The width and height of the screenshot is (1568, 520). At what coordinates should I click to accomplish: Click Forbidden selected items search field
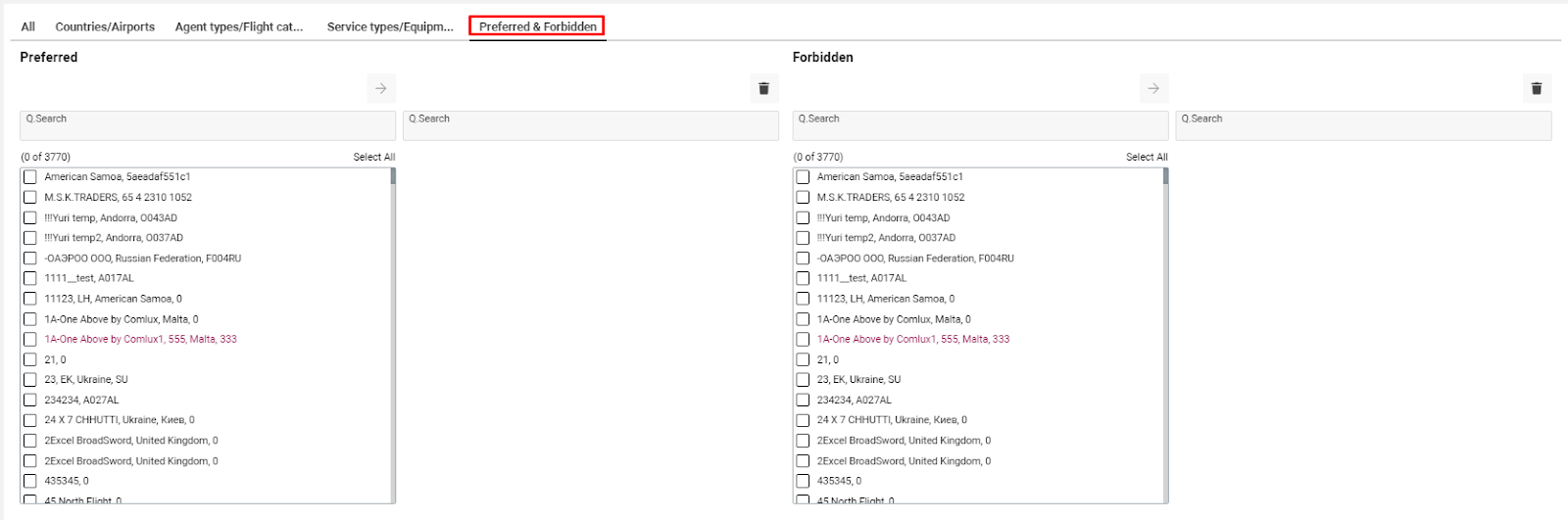(1363, 125)
